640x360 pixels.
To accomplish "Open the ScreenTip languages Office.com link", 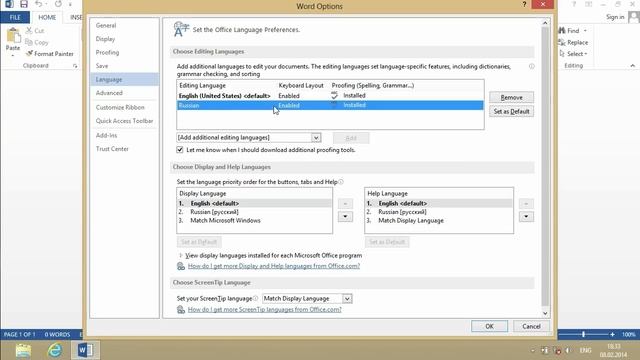I will (x=264, y=310).
